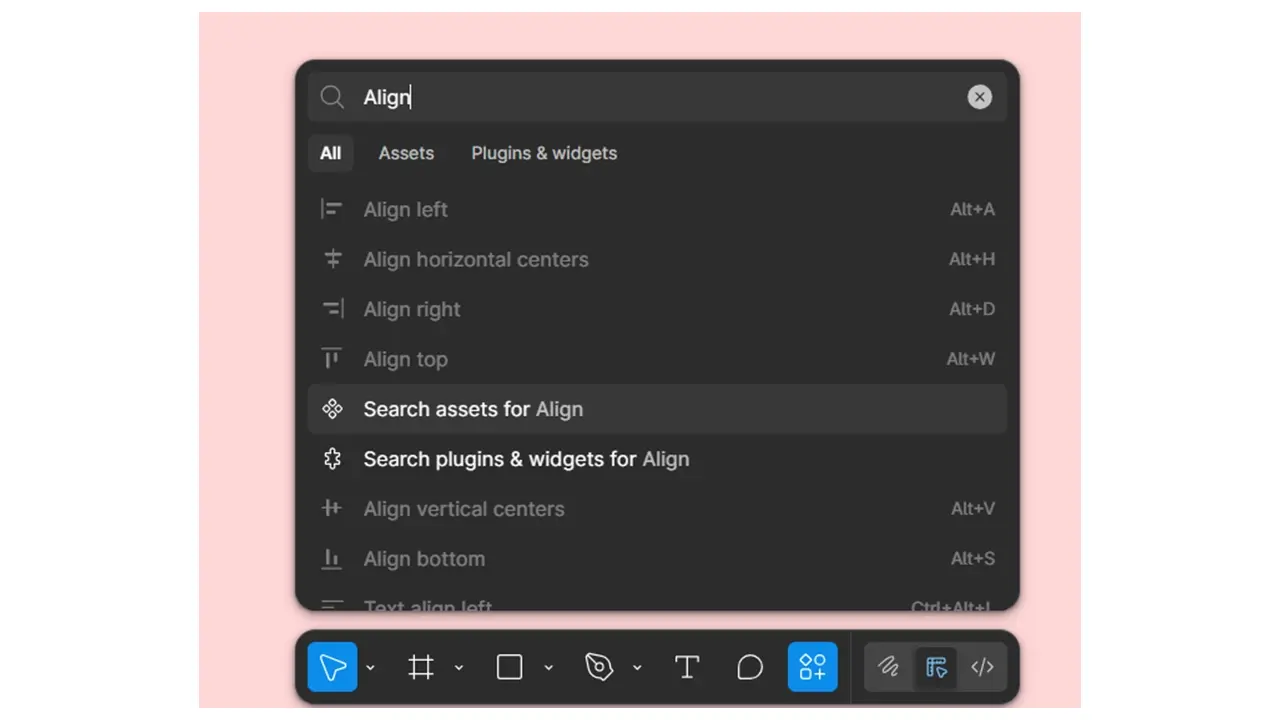Viewport: 1280px width, 720px height.
Task: Choose the Align top command
Action: pyautogui.click(x=657, y=359)
